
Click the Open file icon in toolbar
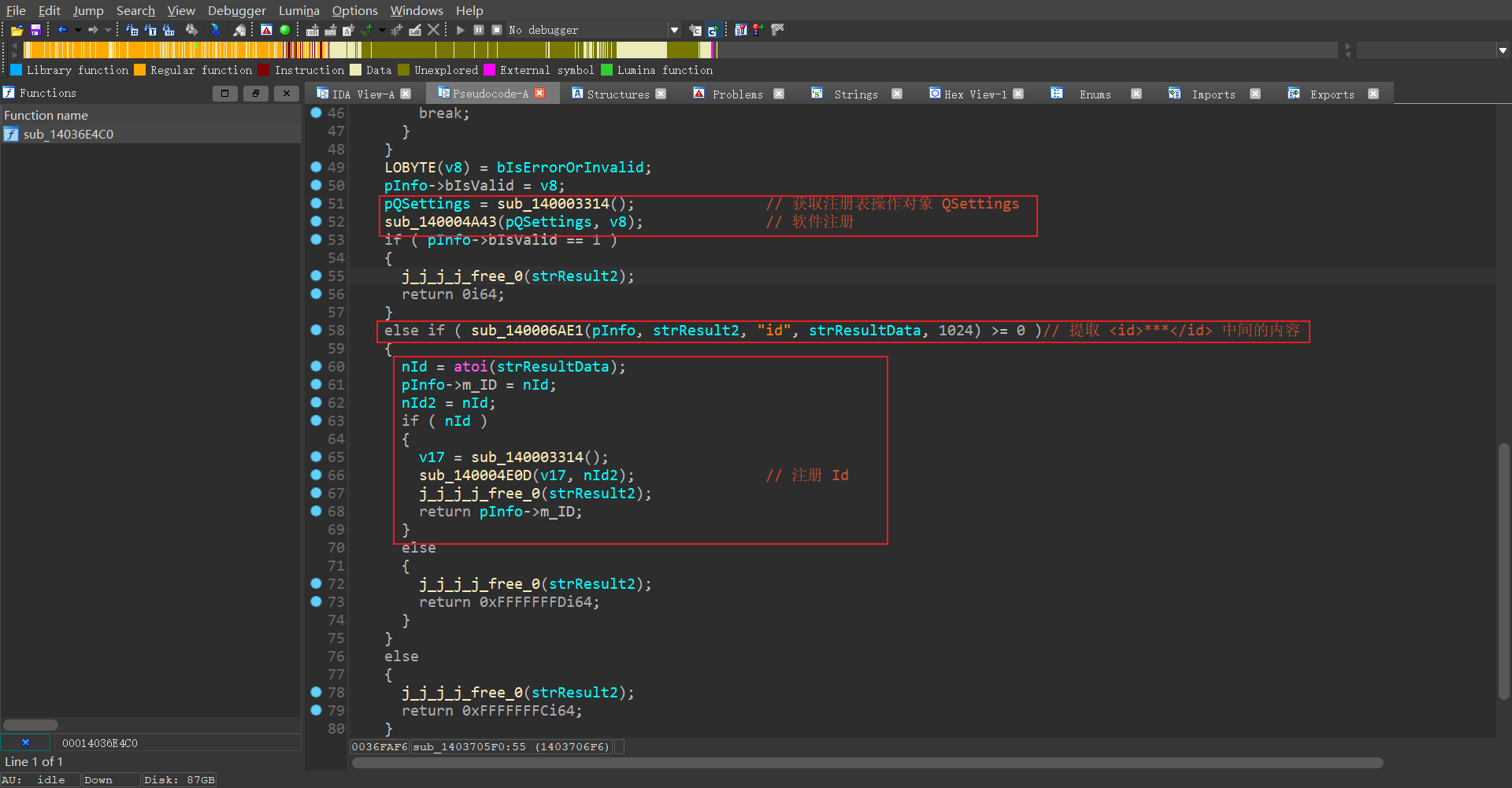coord(17,30)
